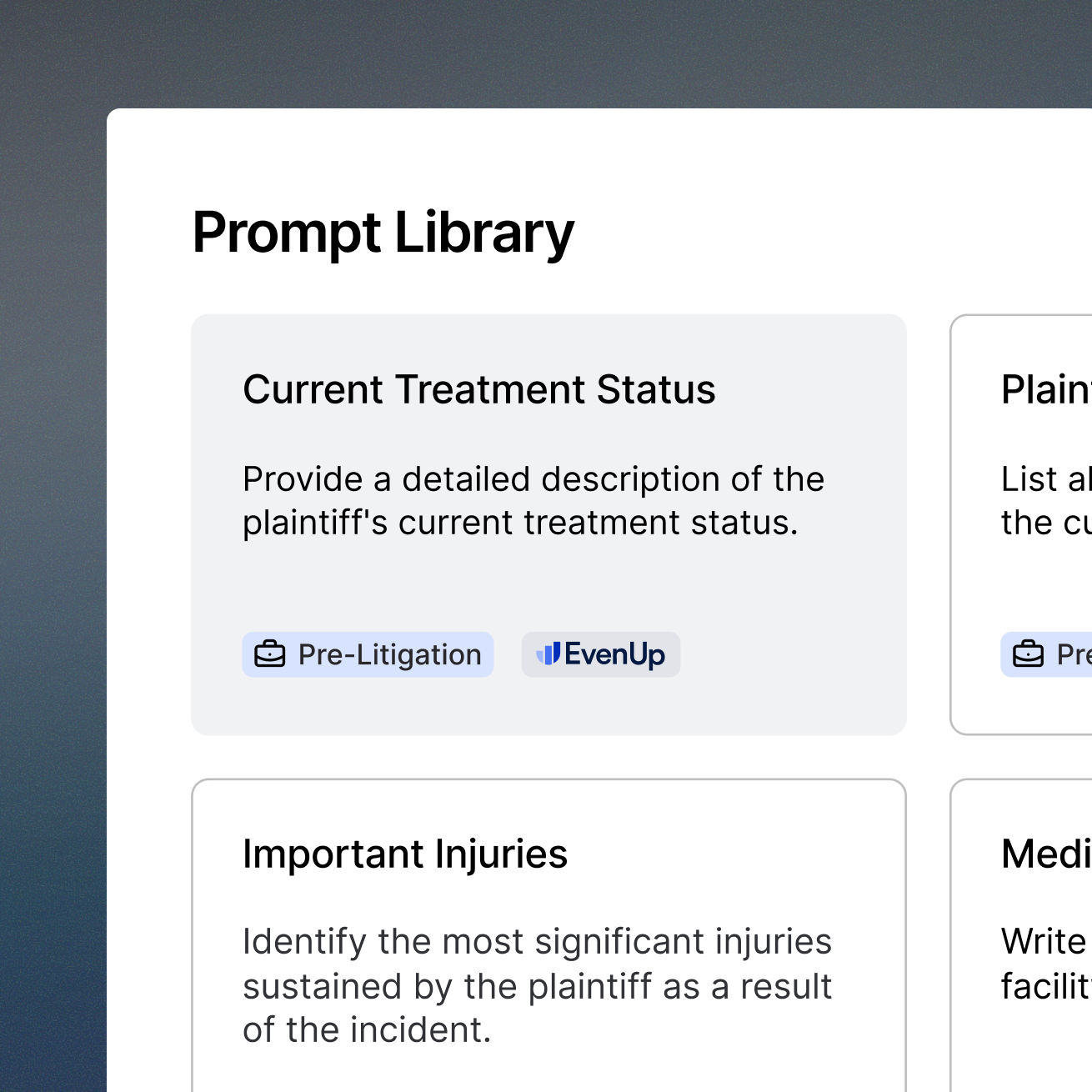Click the EvenUp wordmark in the badge
1092x1092 pixels.
pos(614,655)
